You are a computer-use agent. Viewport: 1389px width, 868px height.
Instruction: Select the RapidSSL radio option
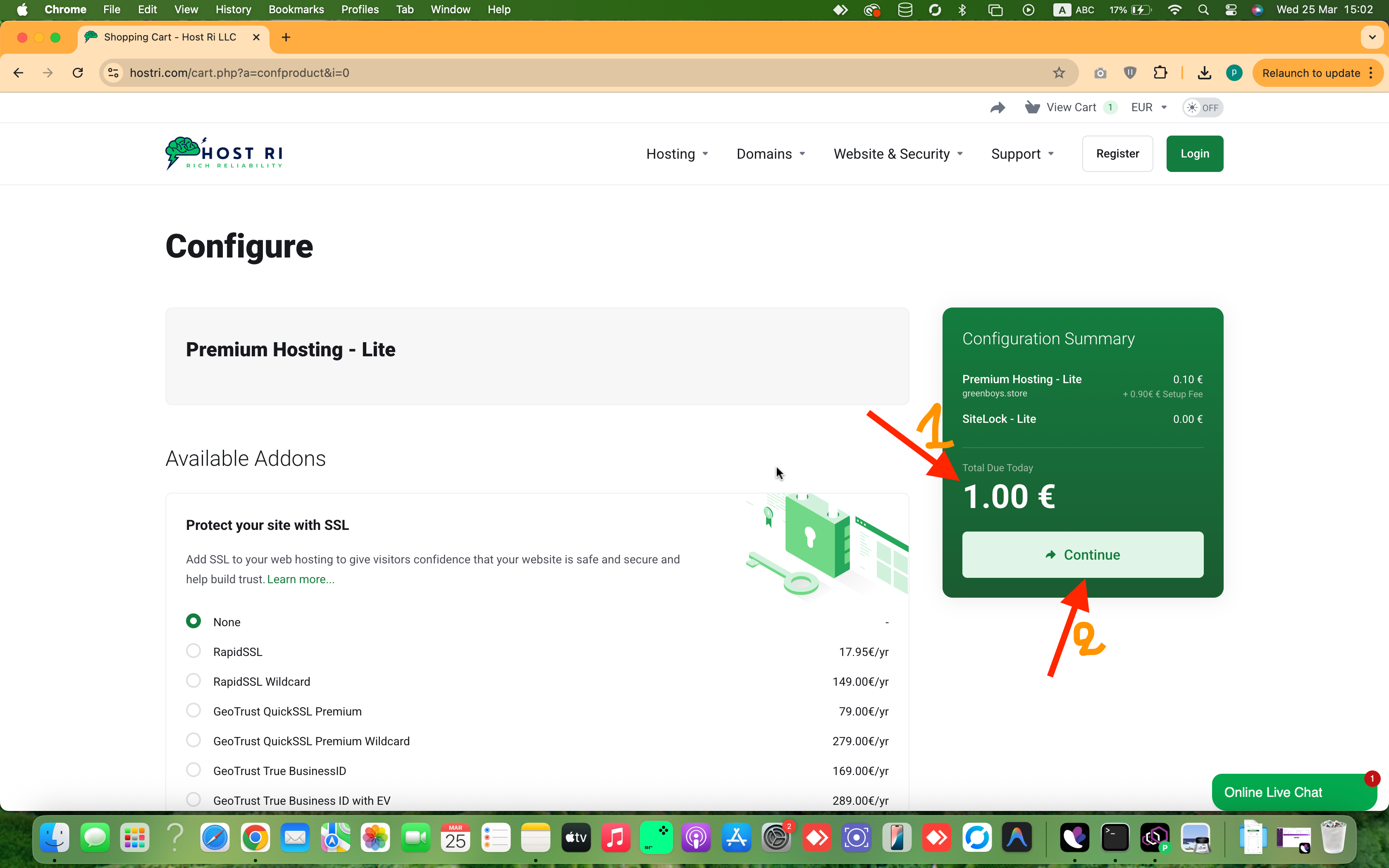tap(193, 651)
